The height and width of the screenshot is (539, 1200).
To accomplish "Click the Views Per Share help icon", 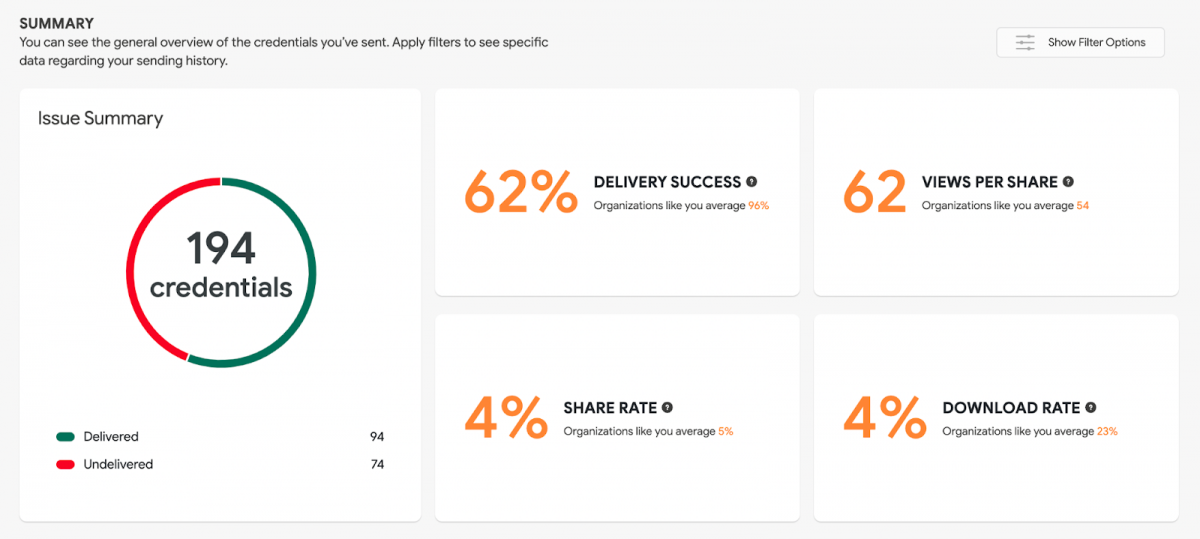I will coord(1068,182).
